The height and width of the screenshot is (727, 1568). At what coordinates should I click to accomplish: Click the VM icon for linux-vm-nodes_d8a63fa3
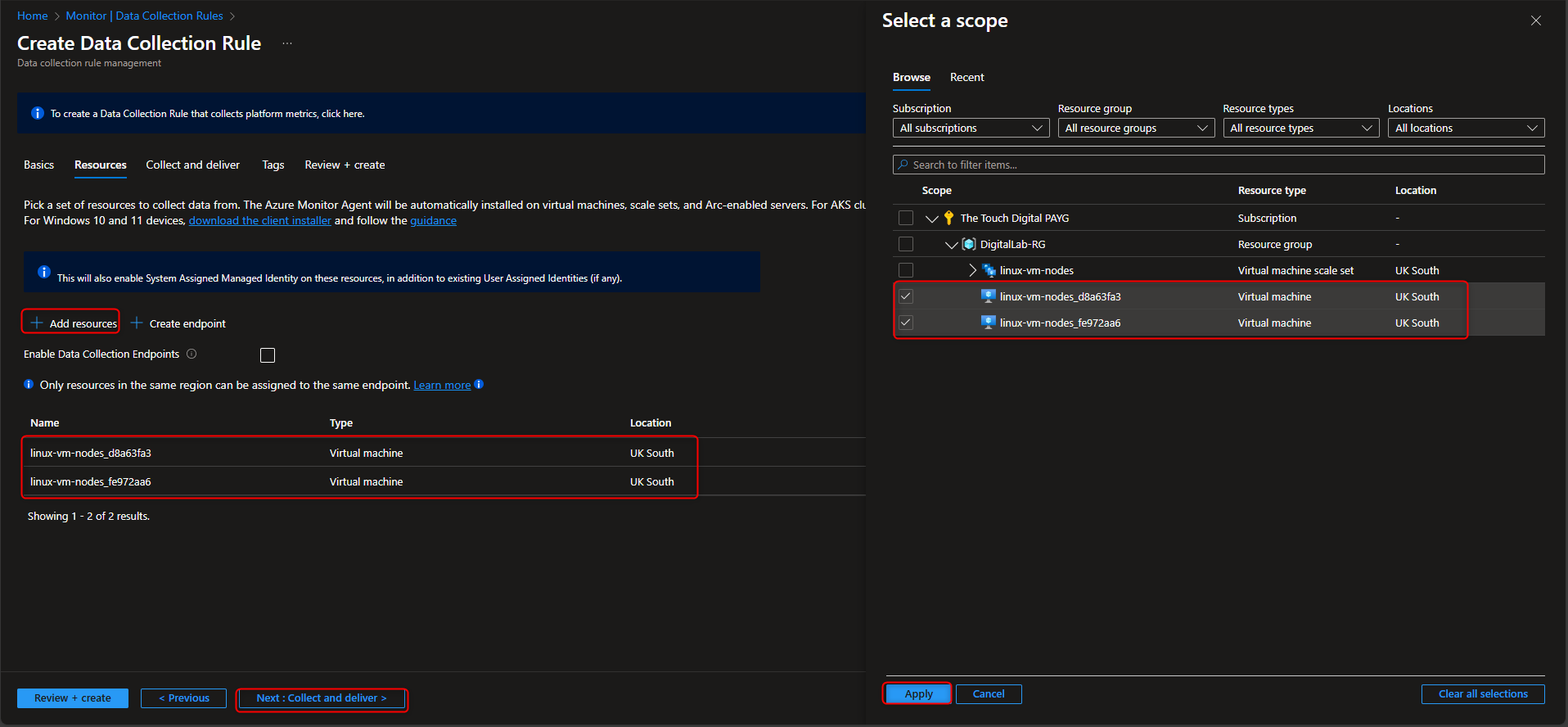point(989,296)
